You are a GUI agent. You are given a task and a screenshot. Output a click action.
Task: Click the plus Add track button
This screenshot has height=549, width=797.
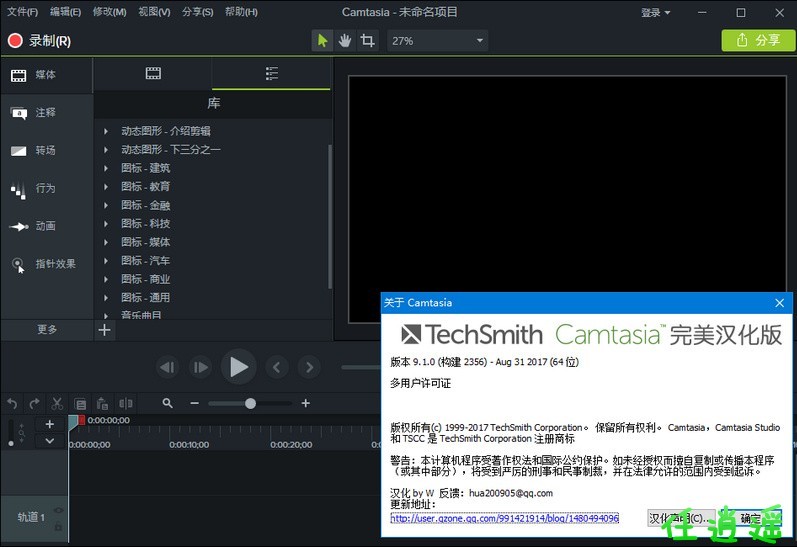pyautogui.click(x=50, y=424)
